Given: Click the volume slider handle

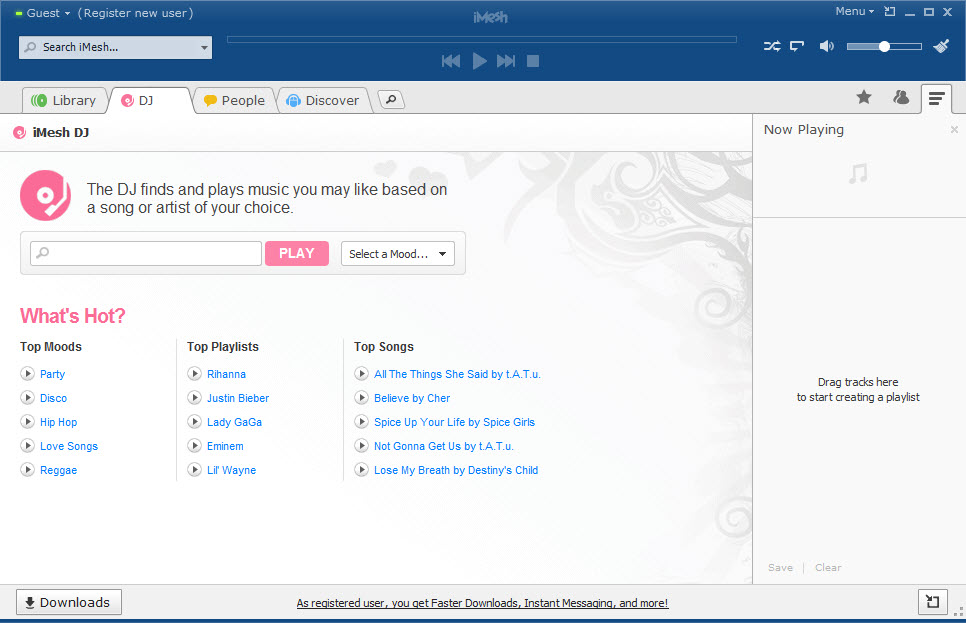Looking at the screenshot, I should (x=884, y=46).
